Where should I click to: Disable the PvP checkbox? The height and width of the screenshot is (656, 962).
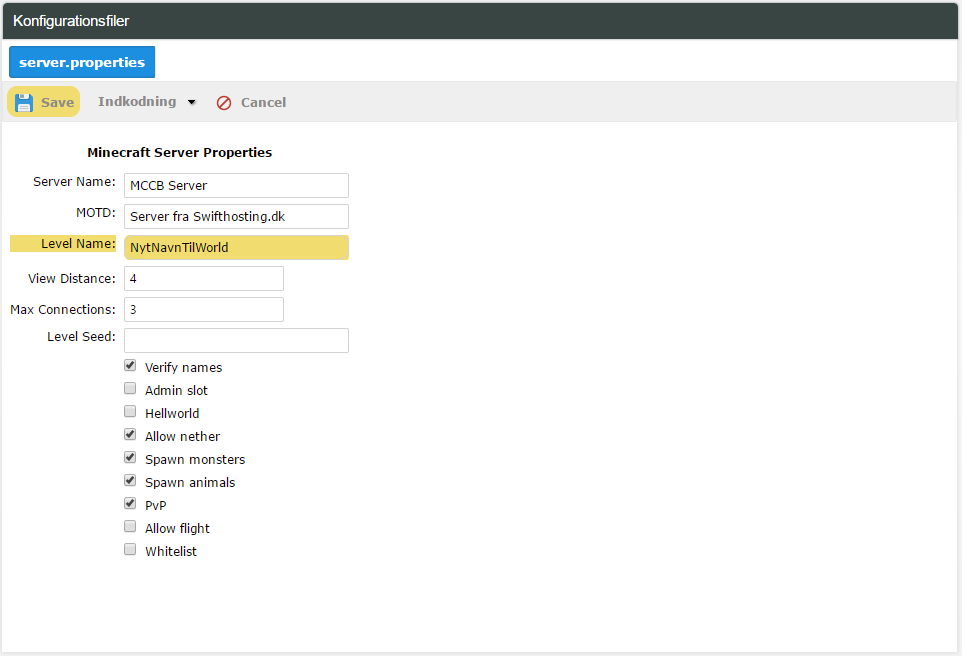[130, 503]
